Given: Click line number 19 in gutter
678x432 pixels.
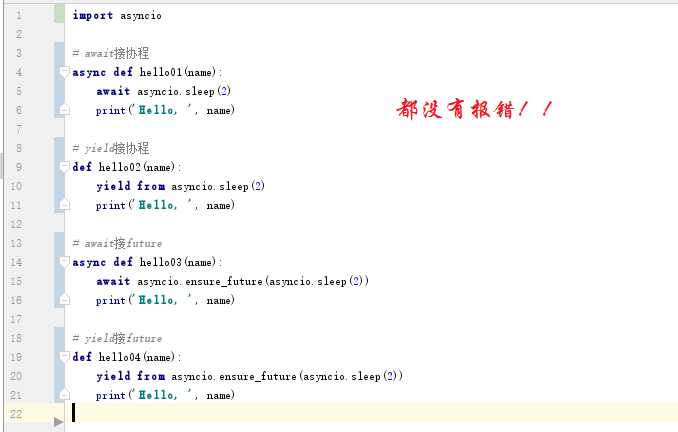Looking at the screenshot, I should tap(16, 358).
